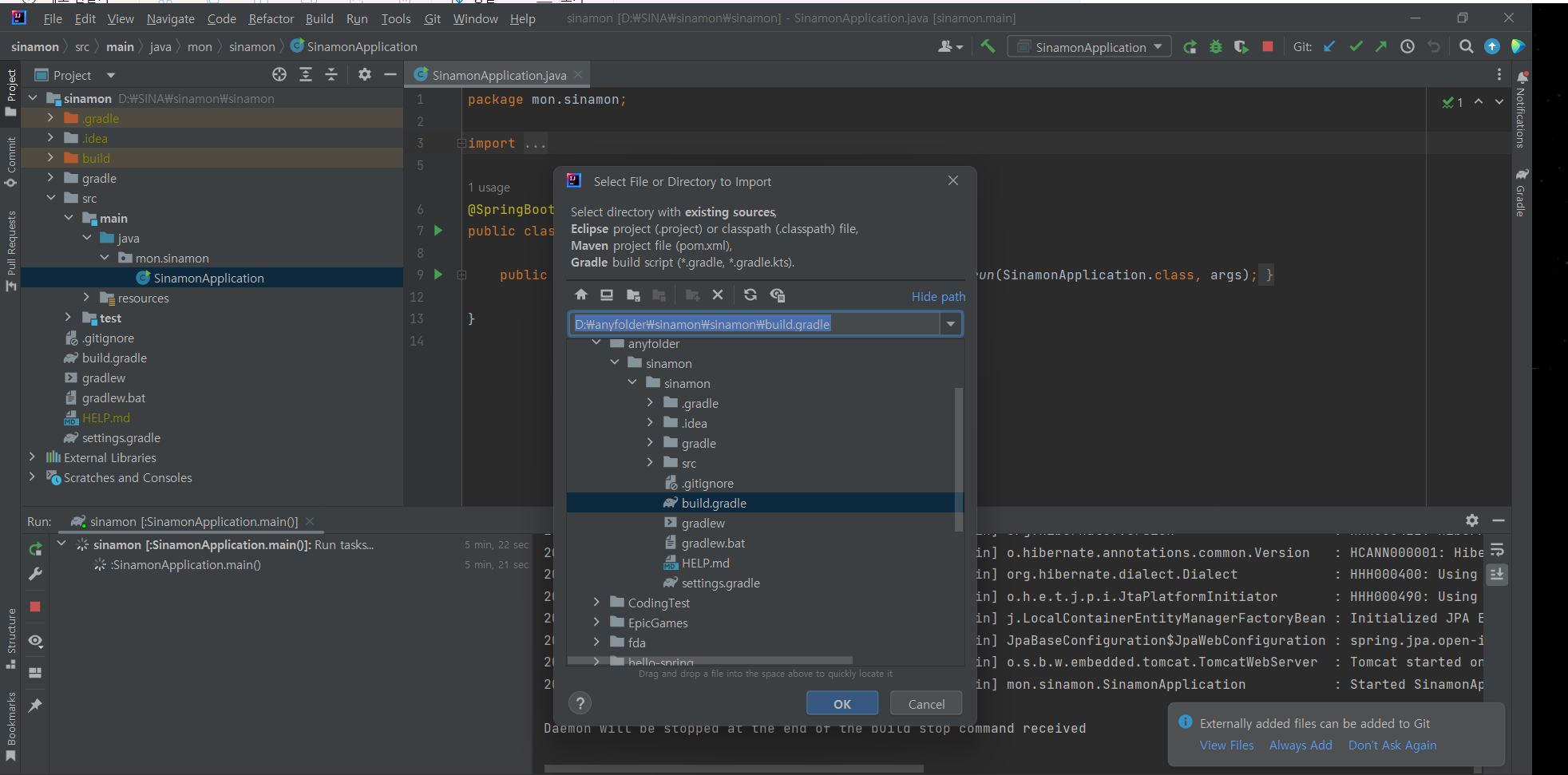This screenshot has height=775, width=1568.
Task: Toggle soft-wrap icon in Run console
Action: tap(1497, 550)
